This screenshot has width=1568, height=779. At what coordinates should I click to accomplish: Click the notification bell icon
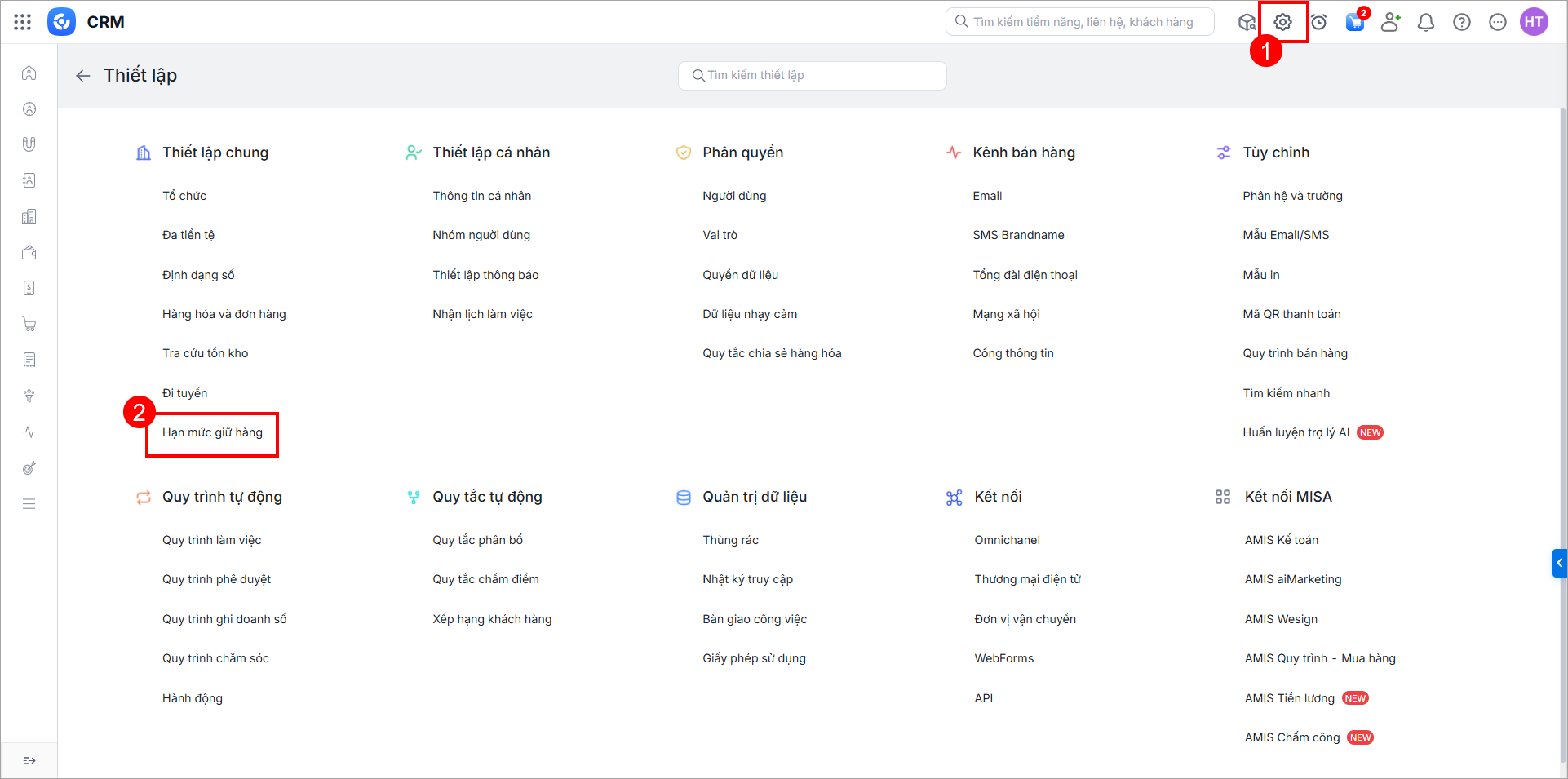[1426, 22]
